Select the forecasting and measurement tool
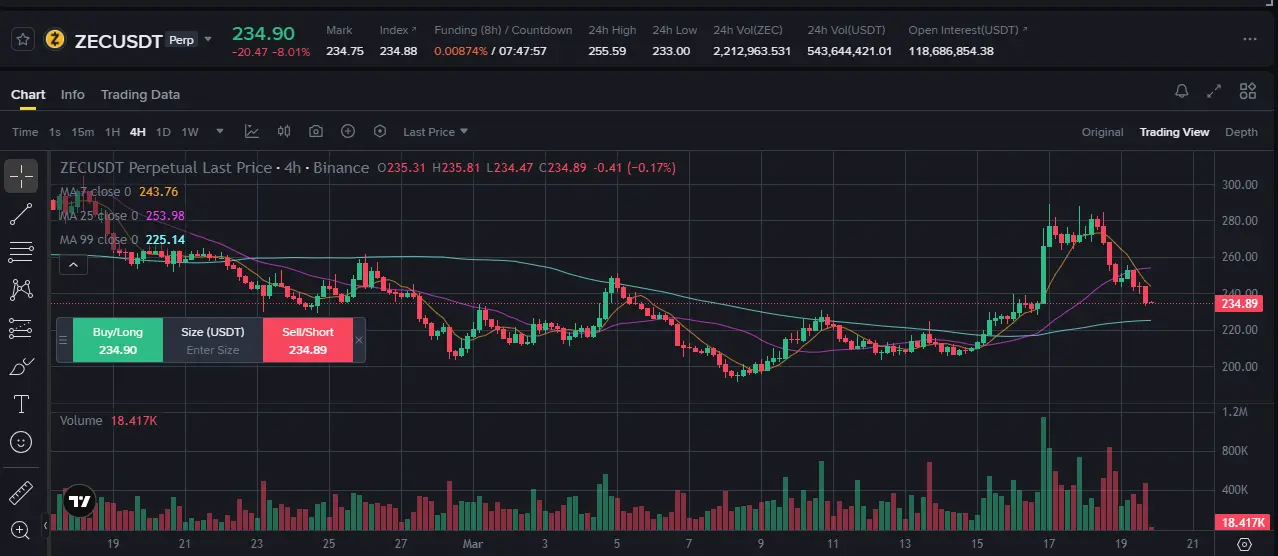The height and width of the screenshot is (556, 1278). (x=21, y=327)
